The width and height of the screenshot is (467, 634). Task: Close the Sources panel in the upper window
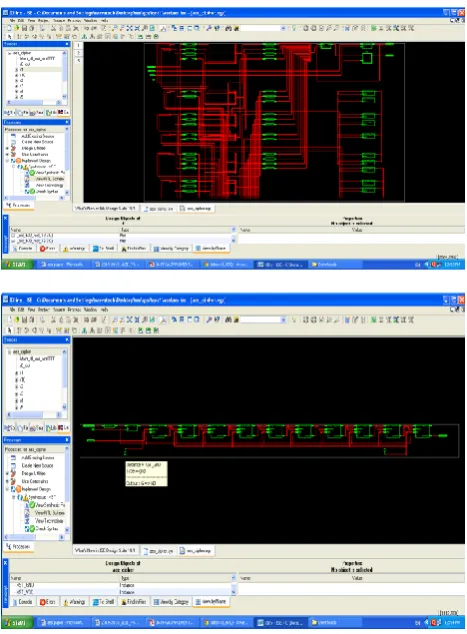[x=67, y=44]
